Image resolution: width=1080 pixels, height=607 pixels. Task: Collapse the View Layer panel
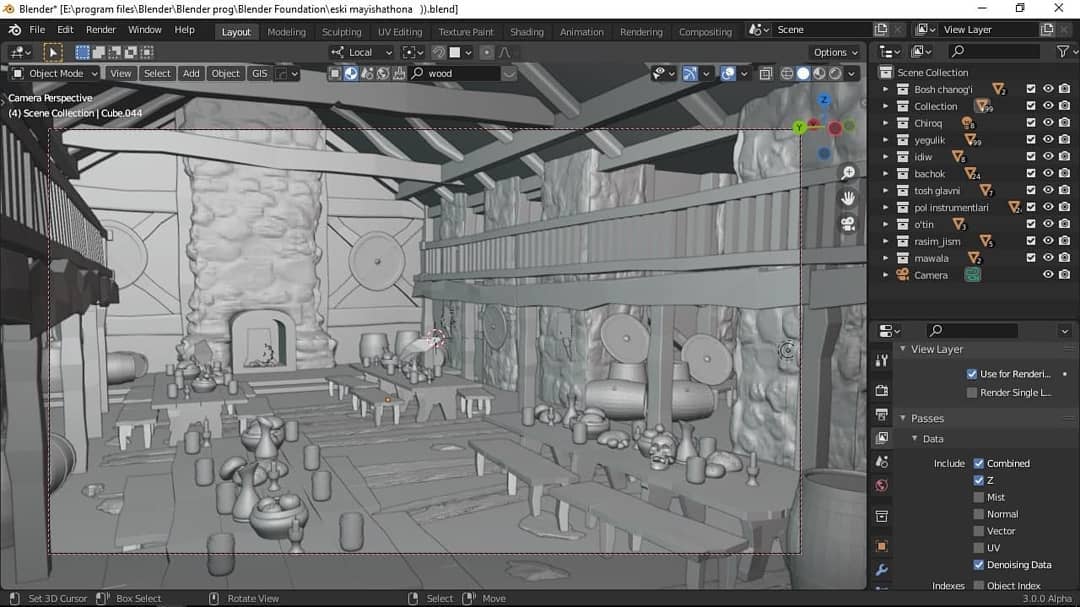(x=903, y=349)
